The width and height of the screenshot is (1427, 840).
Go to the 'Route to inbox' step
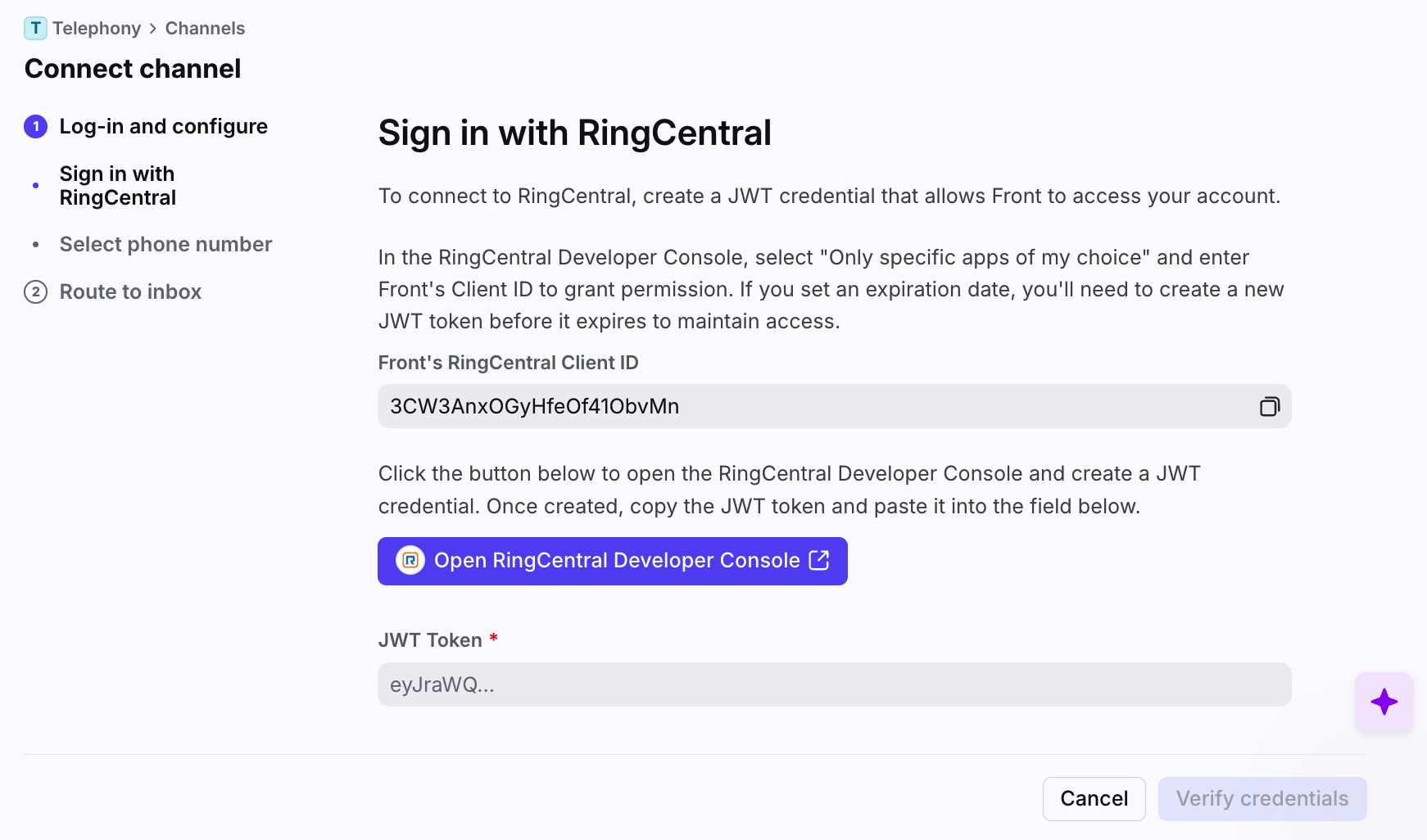(x=130, y=292)
